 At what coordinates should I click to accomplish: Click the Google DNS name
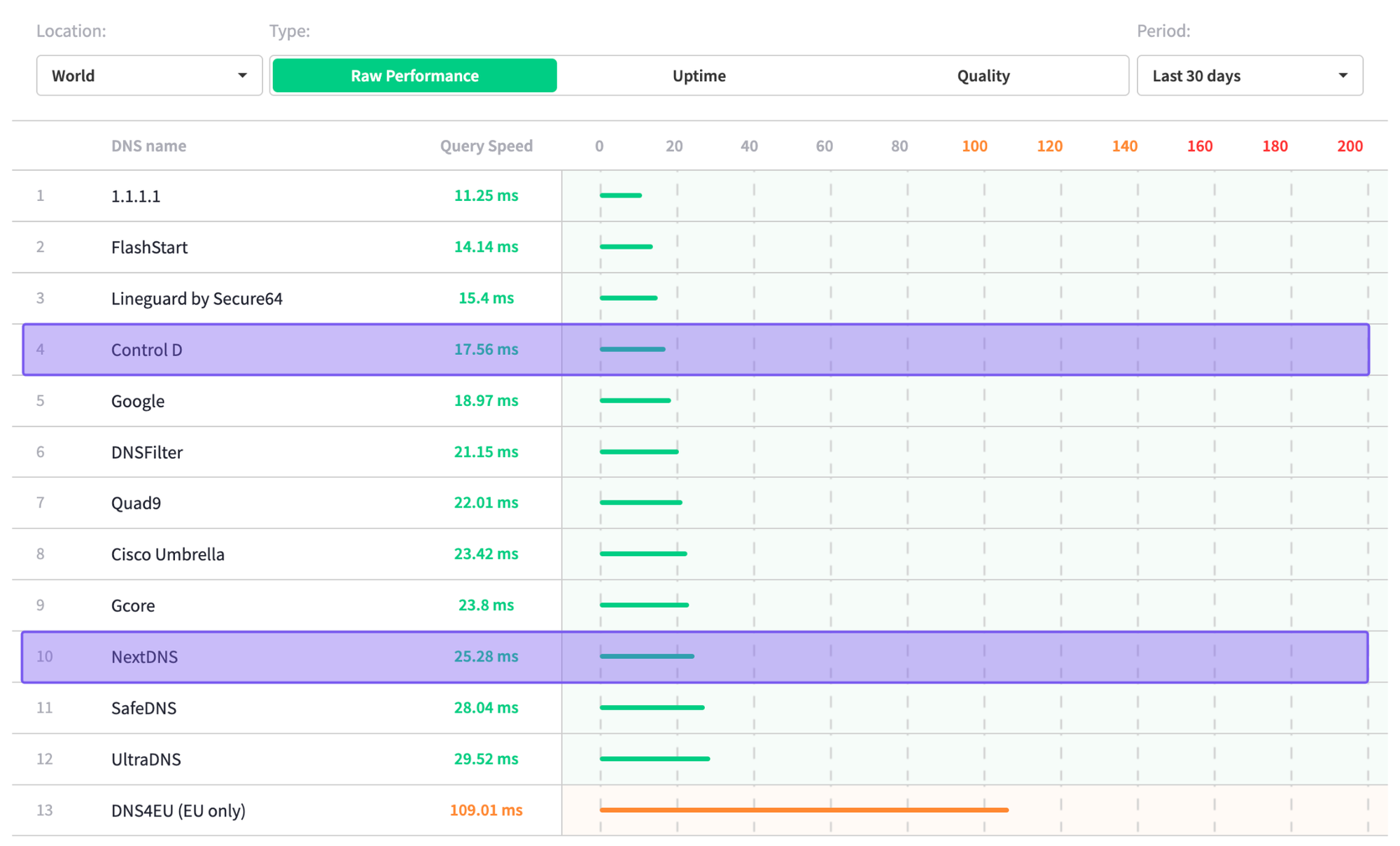138,401
